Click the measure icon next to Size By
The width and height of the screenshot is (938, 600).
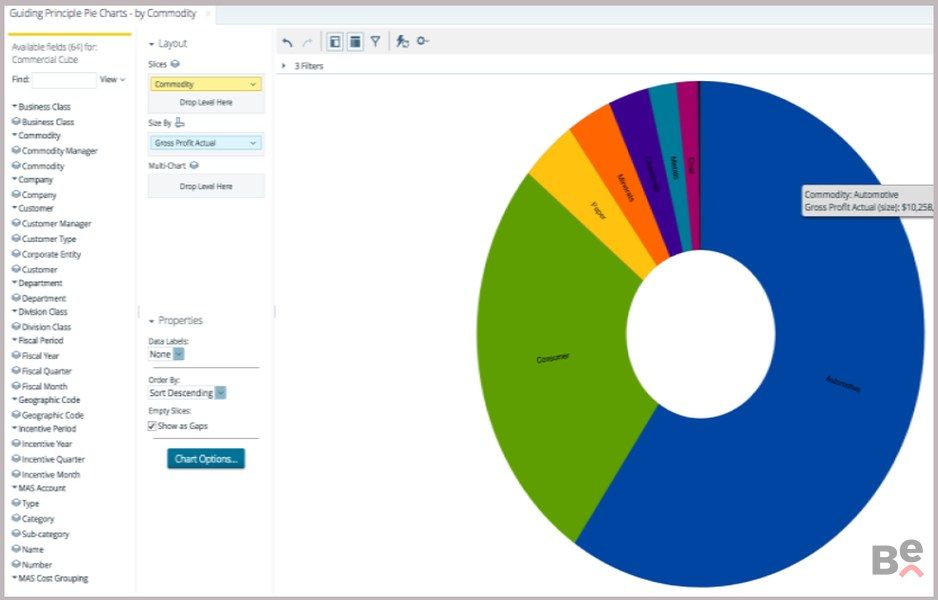[179, 123]
